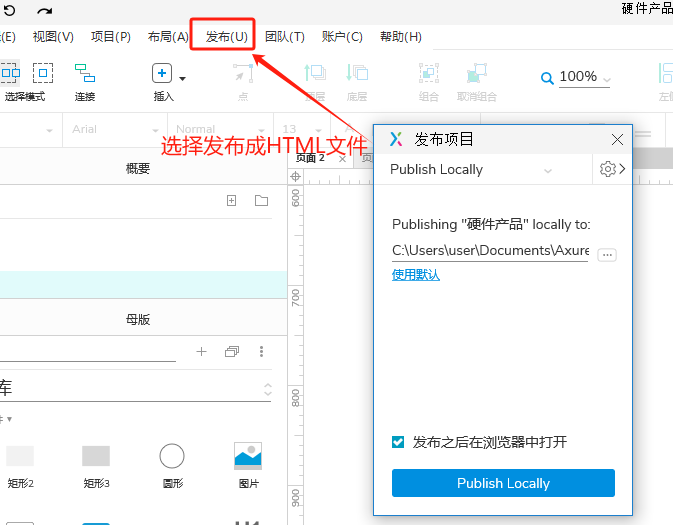
Task: Select the 图片 image widget
Action: (x=248, y=466)
